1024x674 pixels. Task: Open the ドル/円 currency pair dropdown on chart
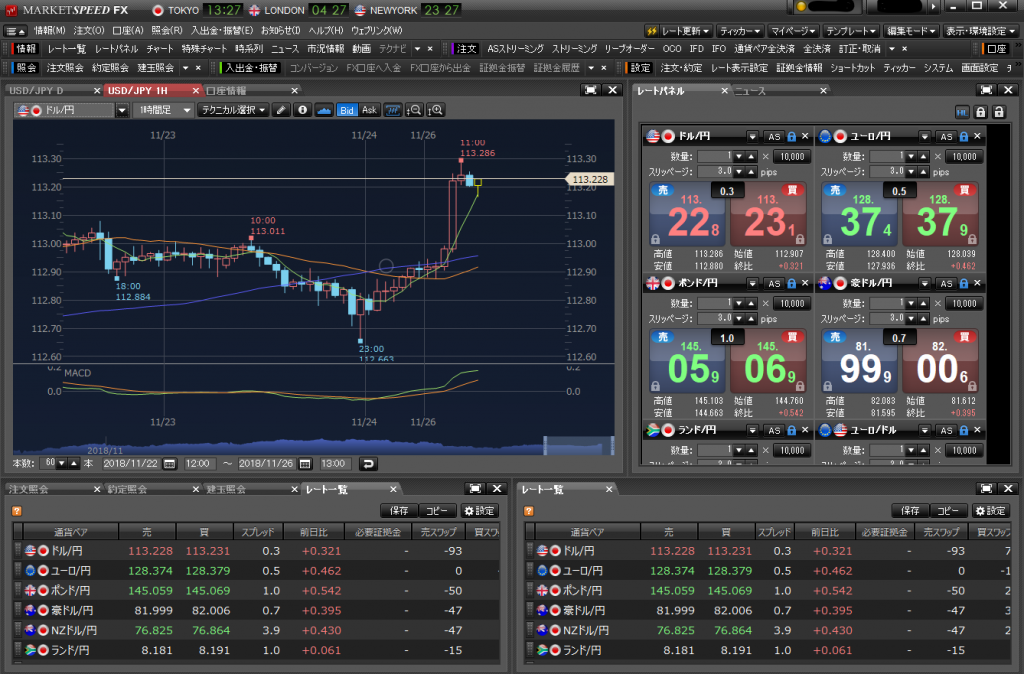click(122, 110)
